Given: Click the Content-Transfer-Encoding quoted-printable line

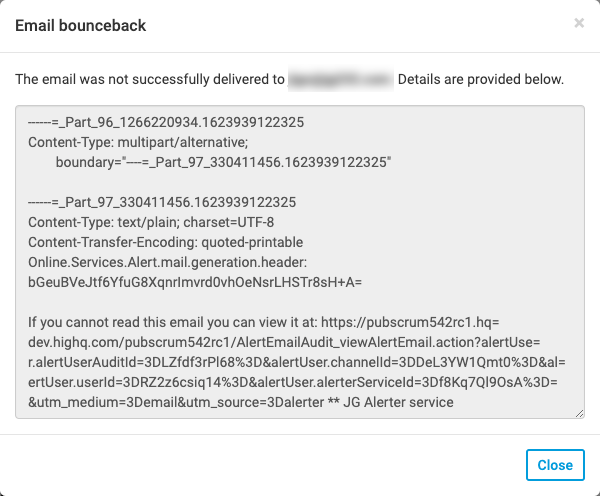Looking at the screenshot, I should click(x=165, y=242).
